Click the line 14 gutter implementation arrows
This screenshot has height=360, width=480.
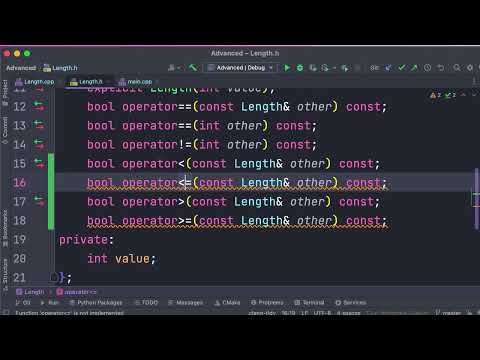pos(39,144)
